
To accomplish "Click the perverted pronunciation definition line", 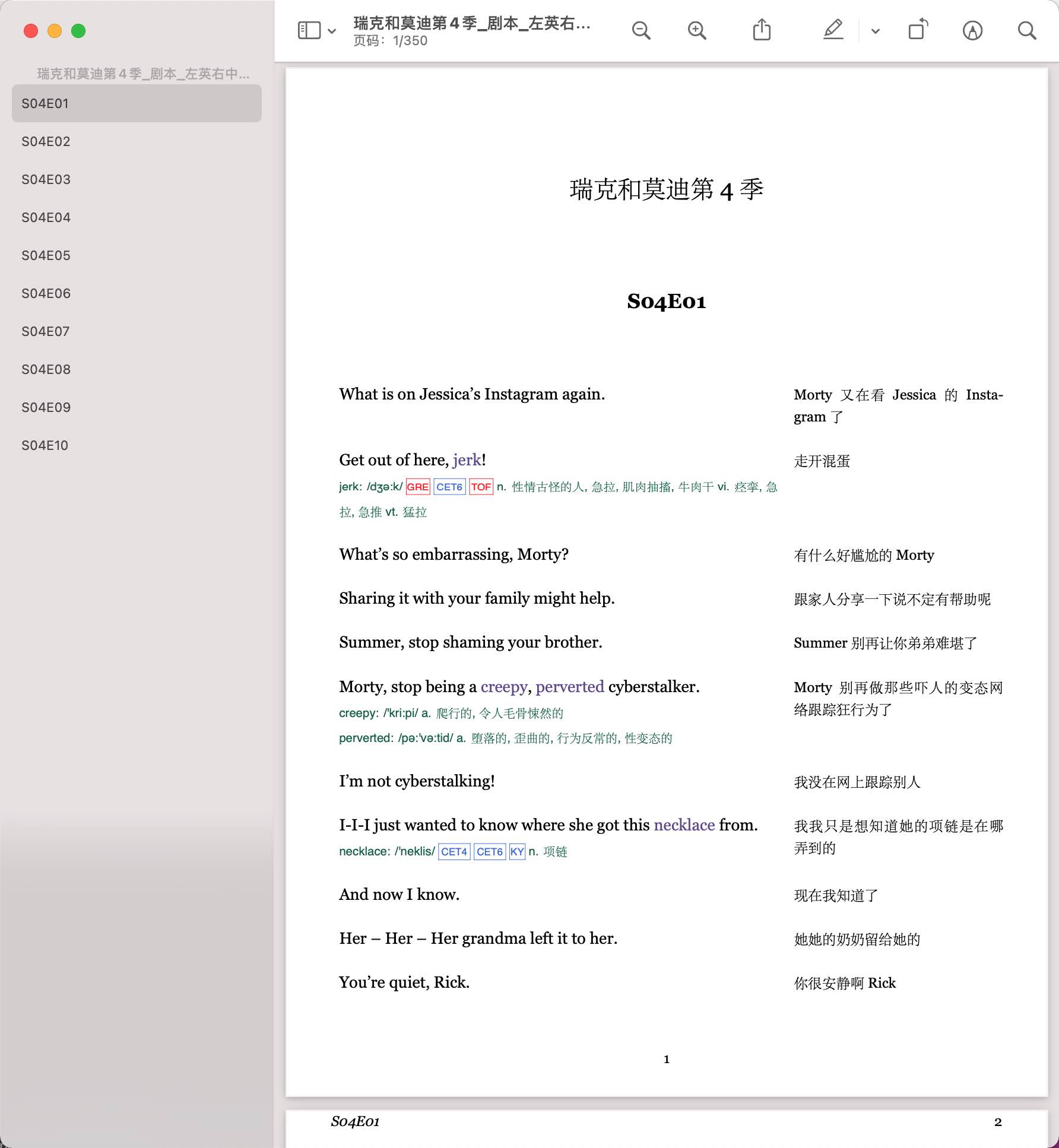I will 506,738.
